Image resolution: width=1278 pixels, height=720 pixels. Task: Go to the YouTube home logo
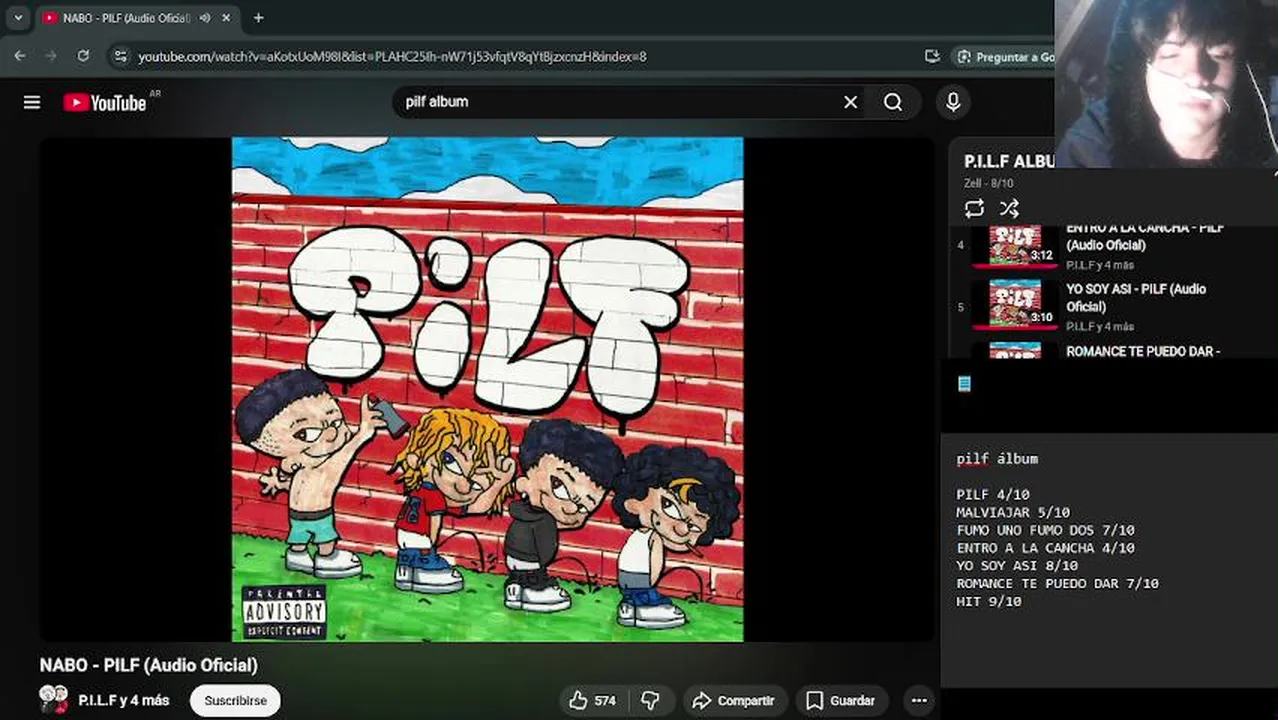click(x=105, y=102)
